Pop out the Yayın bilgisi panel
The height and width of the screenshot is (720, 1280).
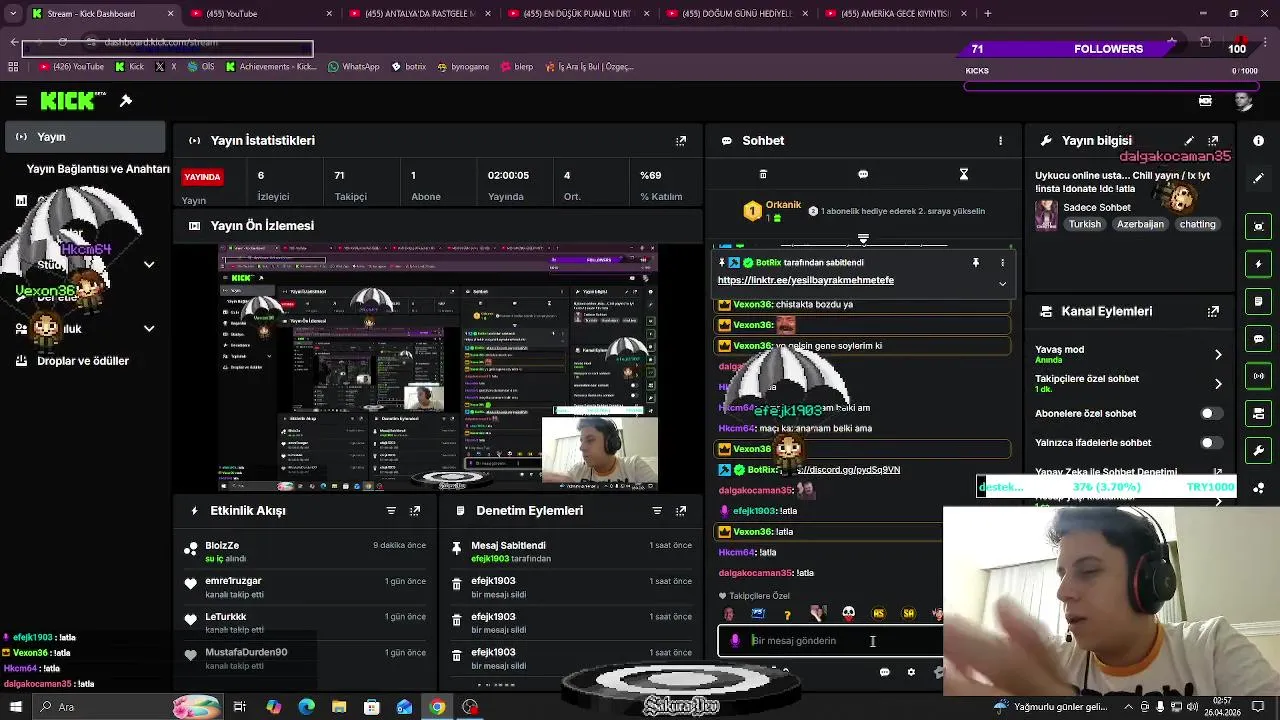tap(1213, 141)
